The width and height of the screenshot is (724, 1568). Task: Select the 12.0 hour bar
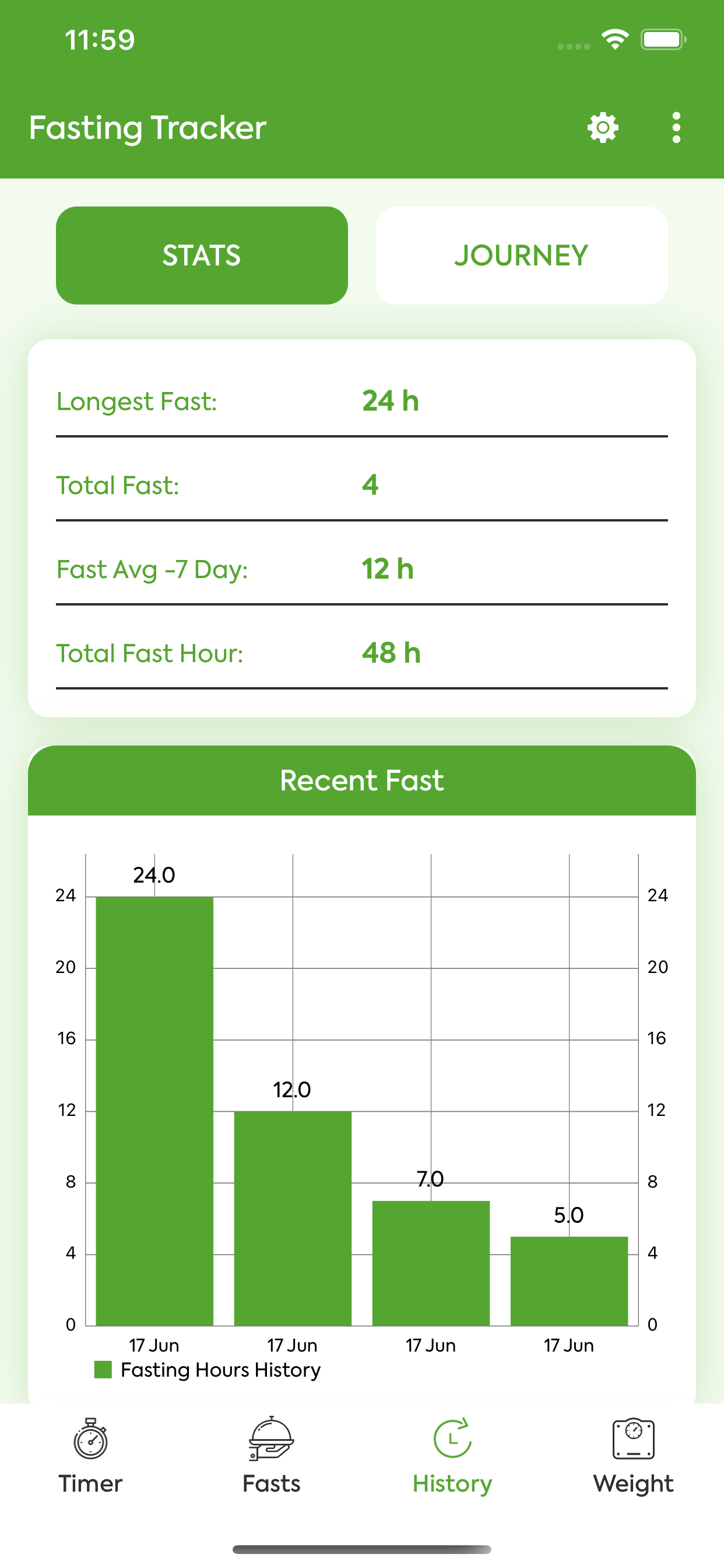click(293, 1218)
